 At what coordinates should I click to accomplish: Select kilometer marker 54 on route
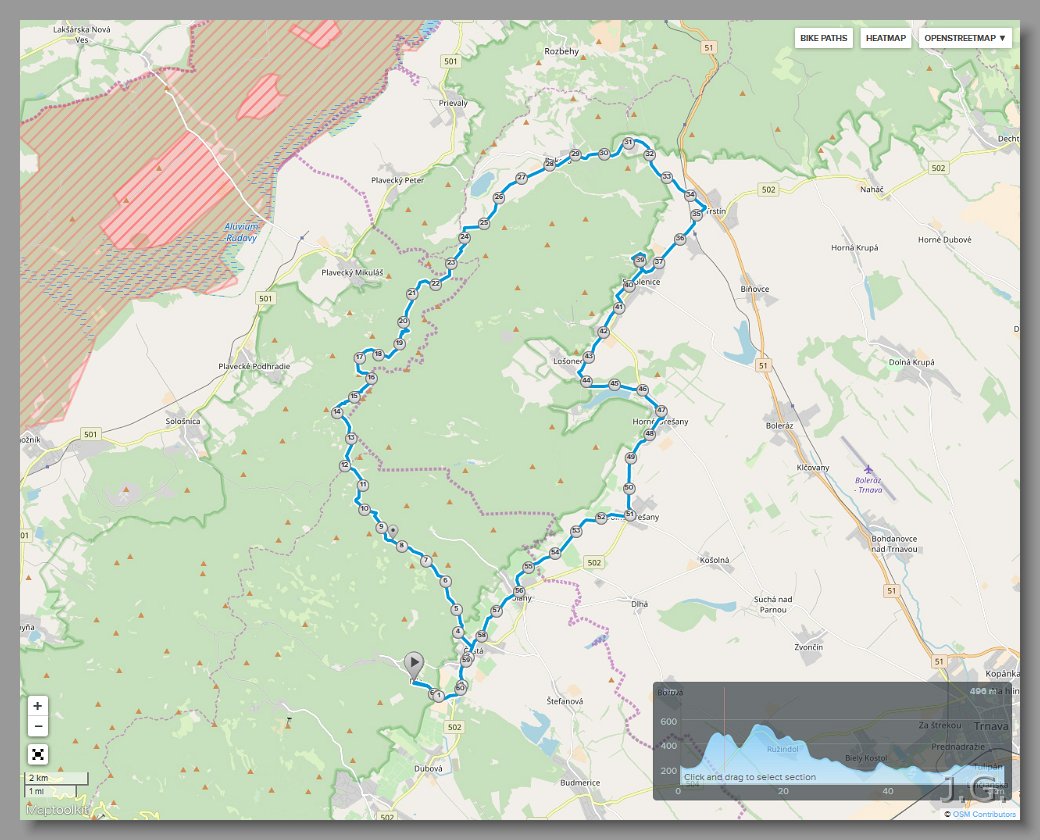pyautogui.click(x=555, y=553)
